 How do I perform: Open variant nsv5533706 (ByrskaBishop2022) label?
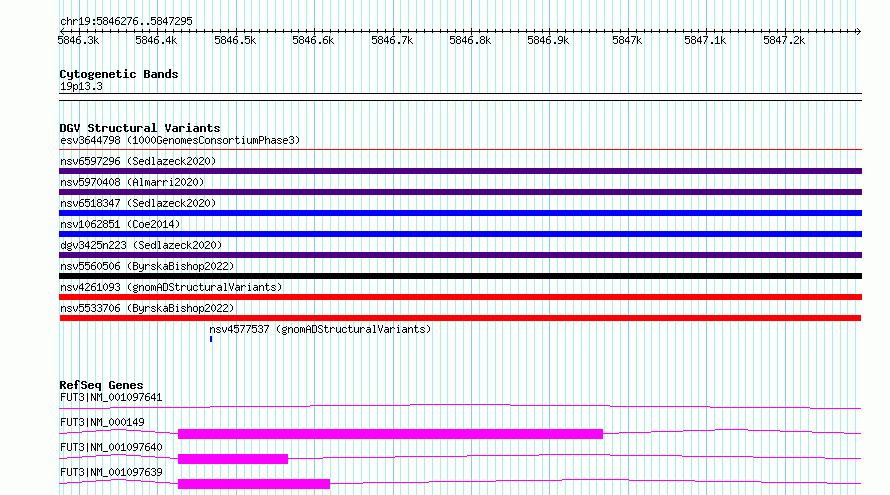[147, 308]
